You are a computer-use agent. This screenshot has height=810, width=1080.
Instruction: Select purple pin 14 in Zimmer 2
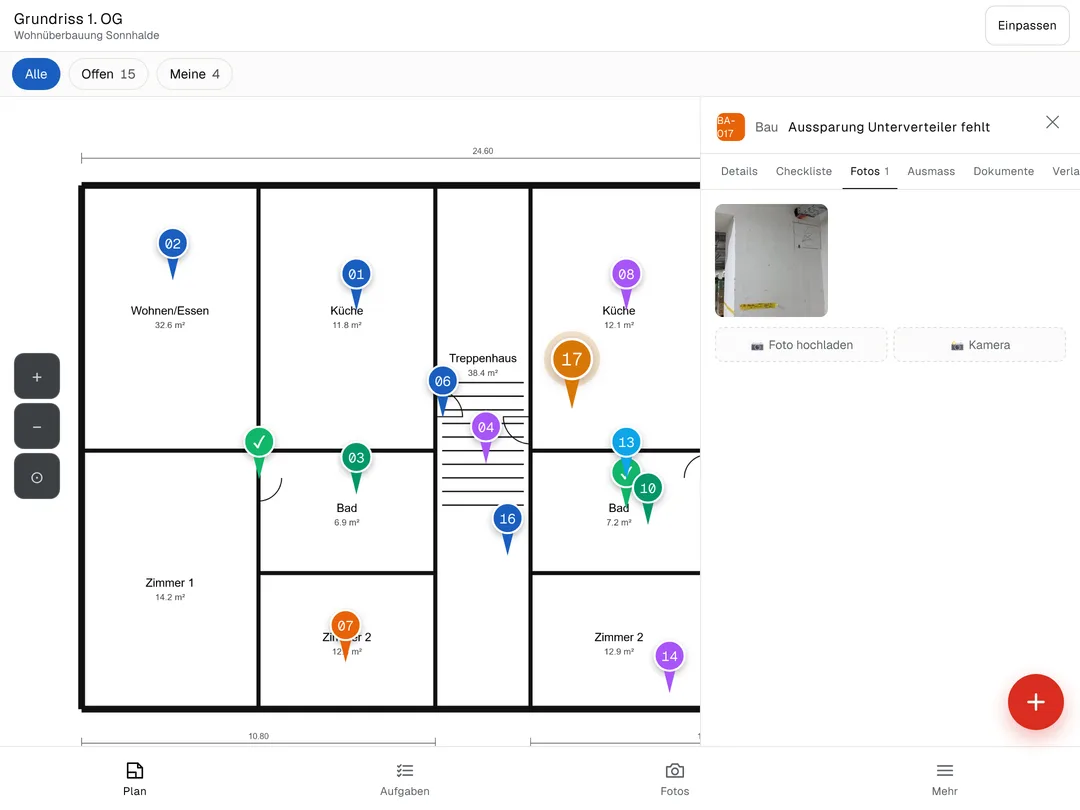tap(669, 656)
